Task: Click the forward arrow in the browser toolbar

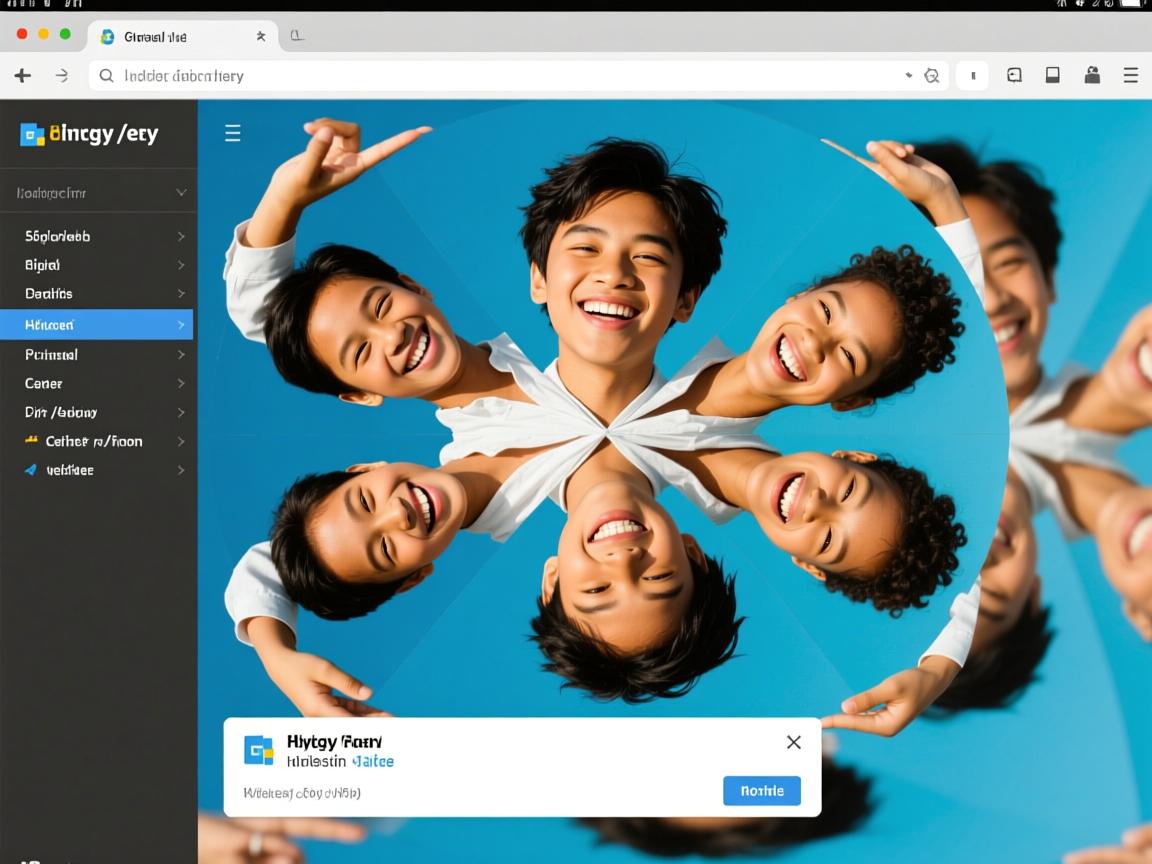Action: (62, 76)
